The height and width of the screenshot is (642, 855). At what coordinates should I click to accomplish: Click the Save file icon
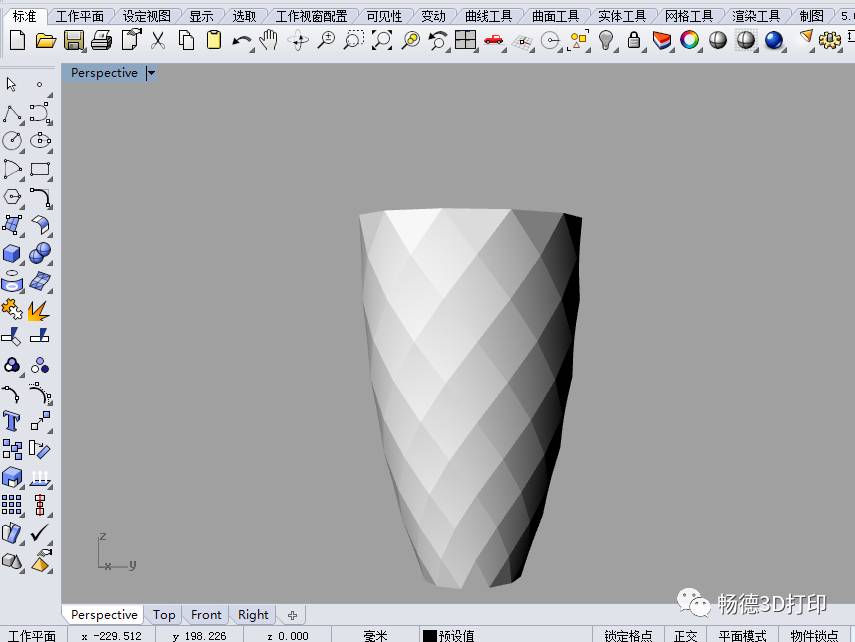pyautogui.click(x=74, y=40)
